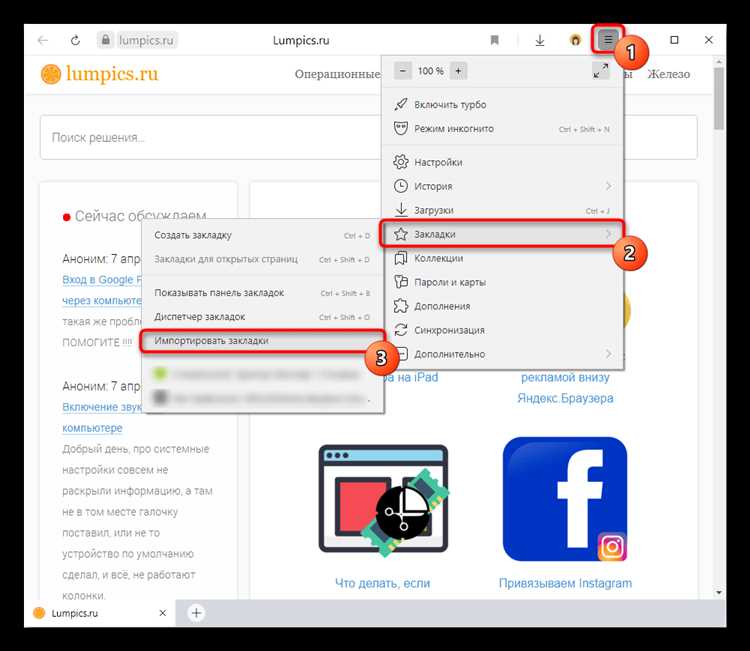Expand the История submenu
This screenshot has height=651, width=750.
point(503,186)
